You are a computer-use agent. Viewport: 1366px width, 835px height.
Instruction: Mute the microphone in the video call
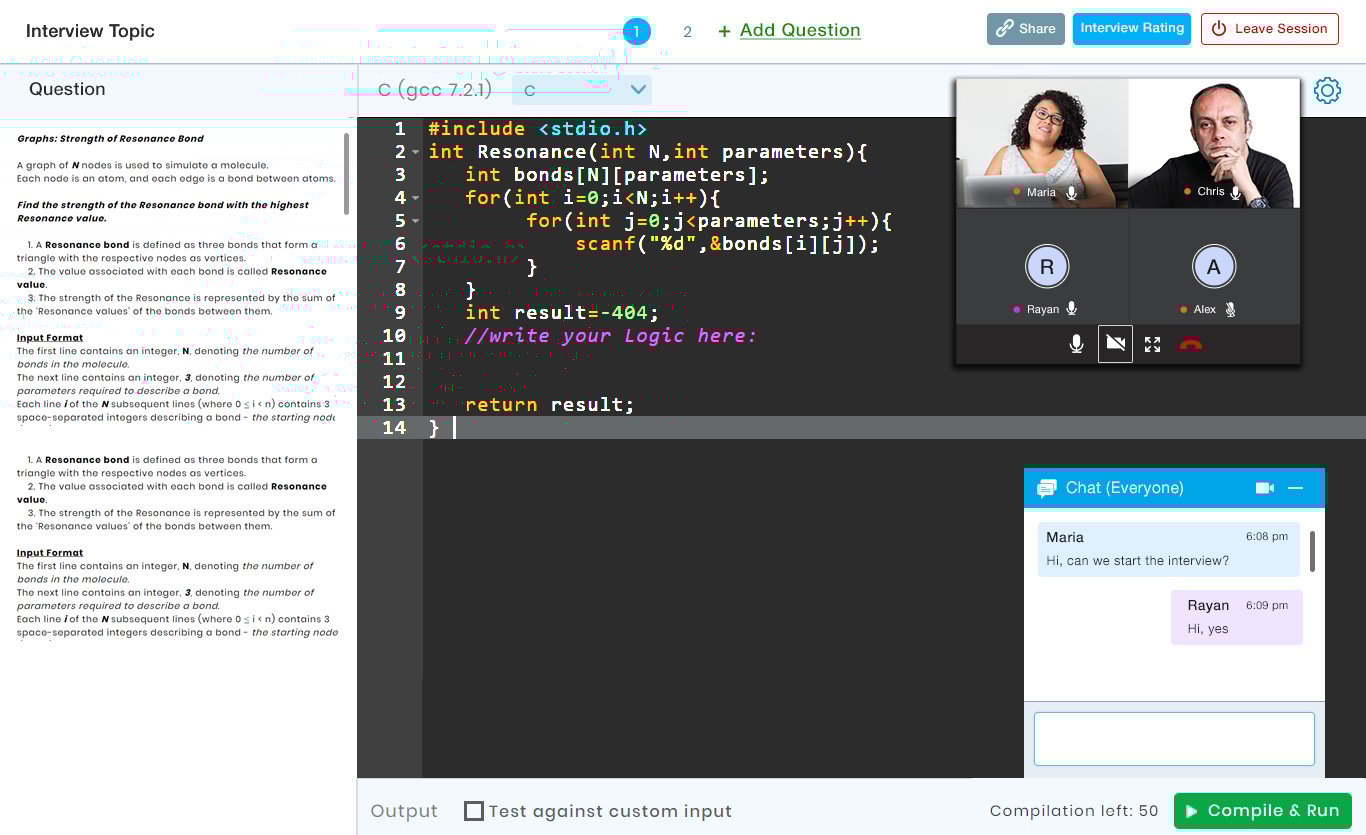pos(1076,343)
